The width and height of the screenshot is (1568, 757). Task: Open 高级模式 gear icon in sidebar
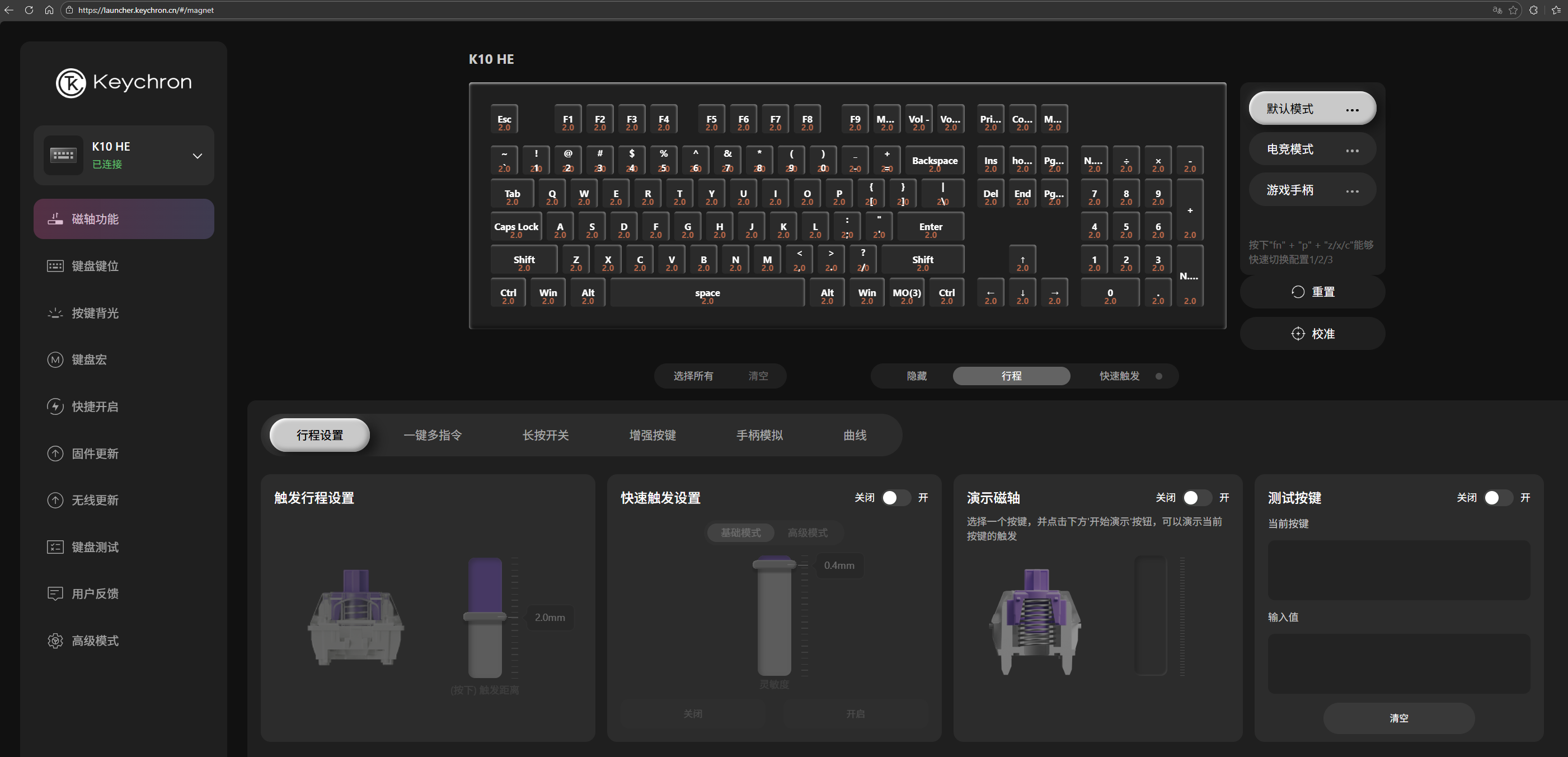click(x=55, y=641)
